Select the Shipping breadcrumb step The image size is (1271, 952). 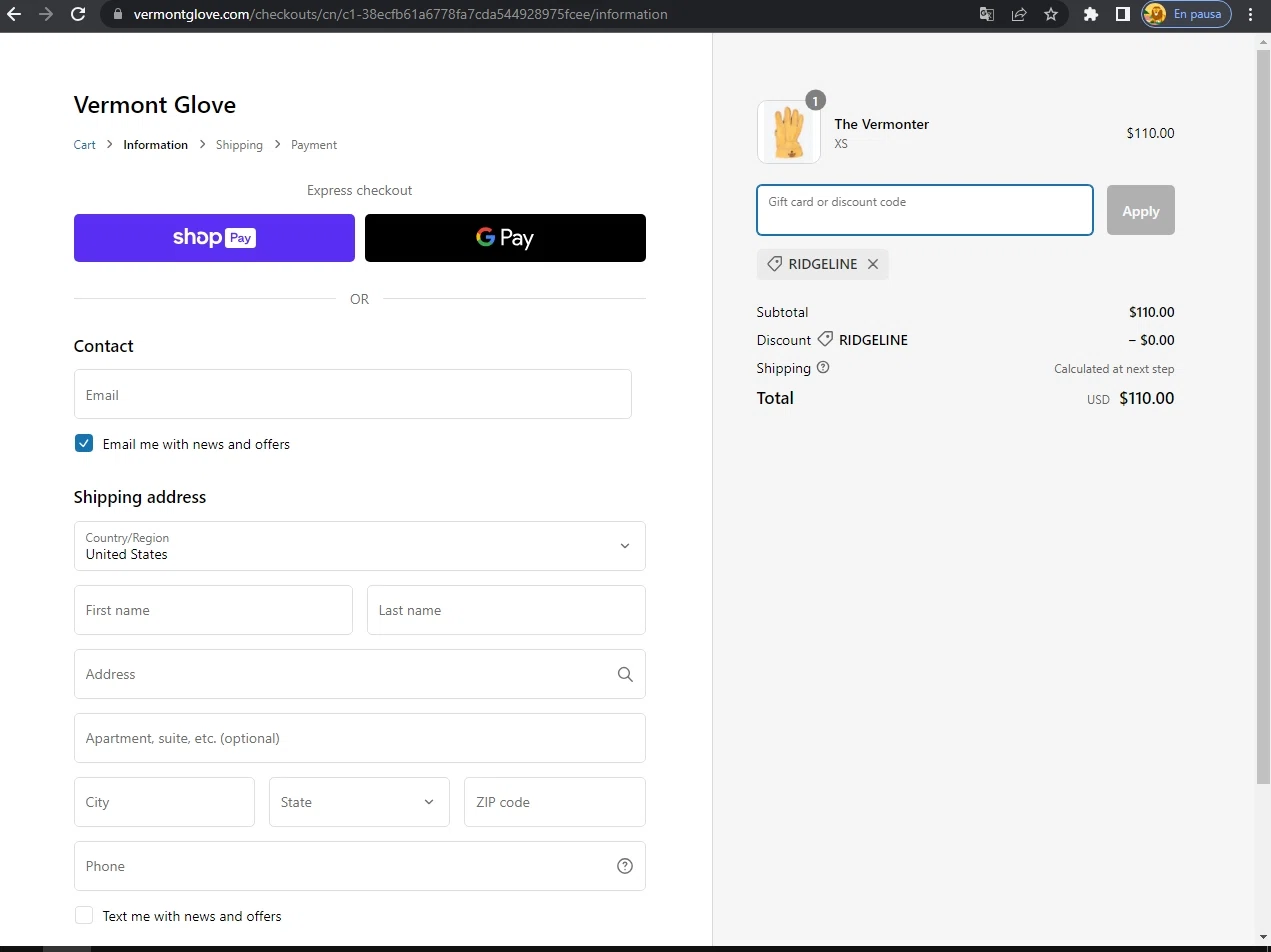239,145
